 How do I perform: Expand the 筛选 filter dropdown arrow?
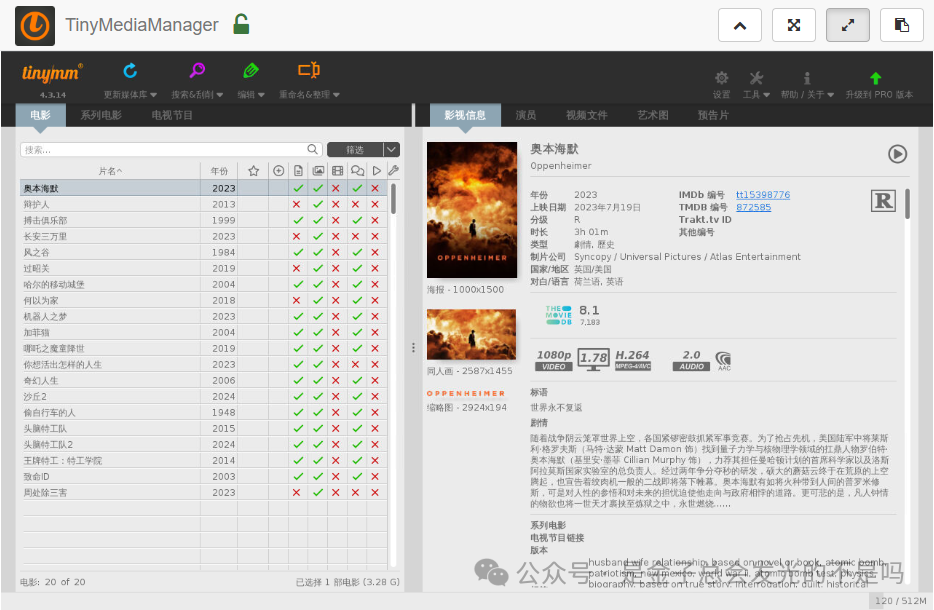[392, 150]
